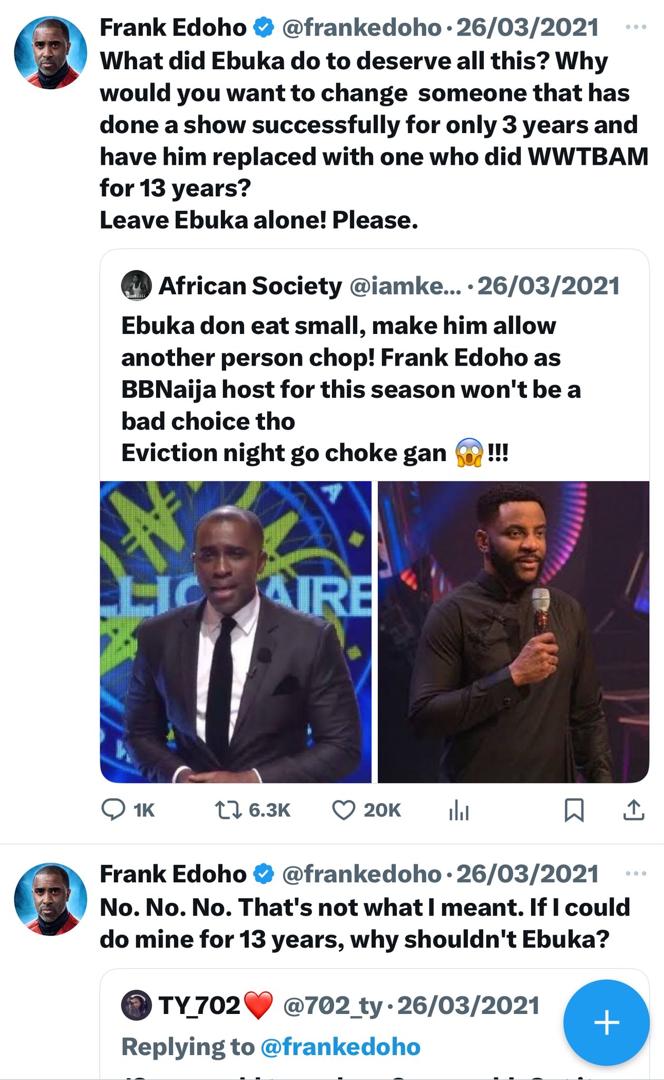
Task: Open more options for the first tweet
Action: 635,27
